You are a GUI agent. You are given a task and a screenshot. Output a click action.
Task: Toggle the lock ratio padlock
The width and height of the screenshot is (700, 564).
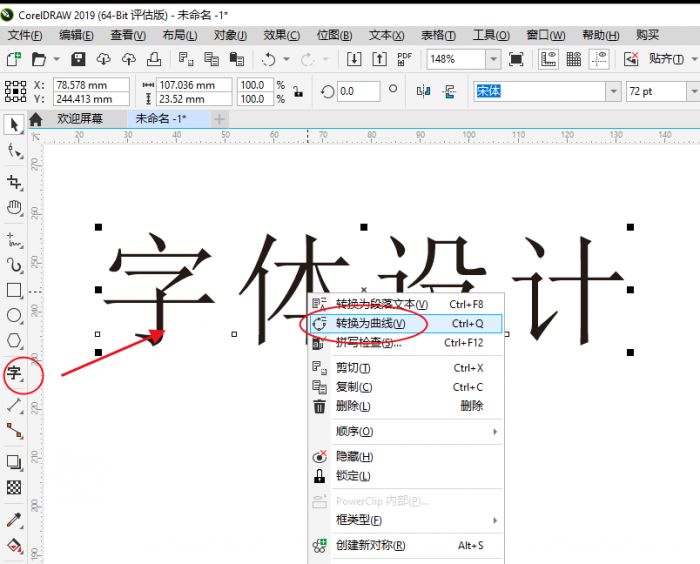pyautogui.click(x=297, y=92)
